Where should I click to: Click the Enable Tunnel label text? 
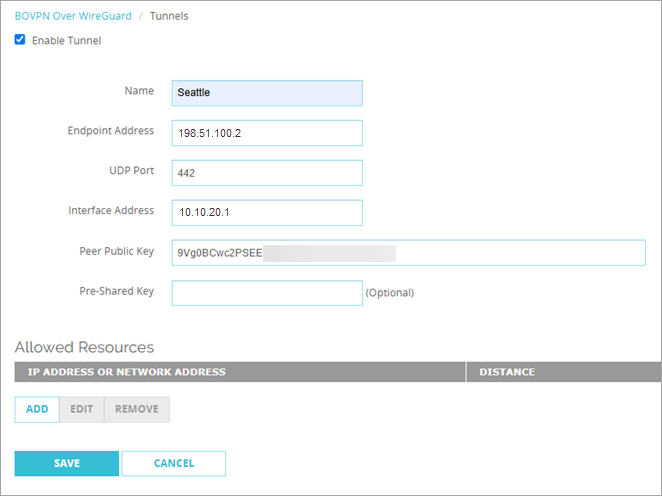(67, 41)
